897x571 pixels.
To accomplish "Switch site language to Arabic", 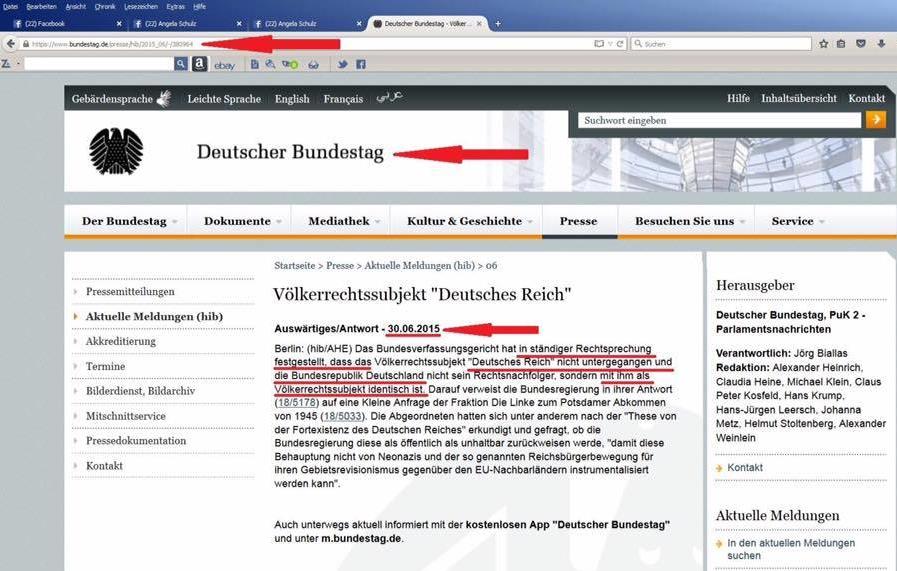I will 389,97.
